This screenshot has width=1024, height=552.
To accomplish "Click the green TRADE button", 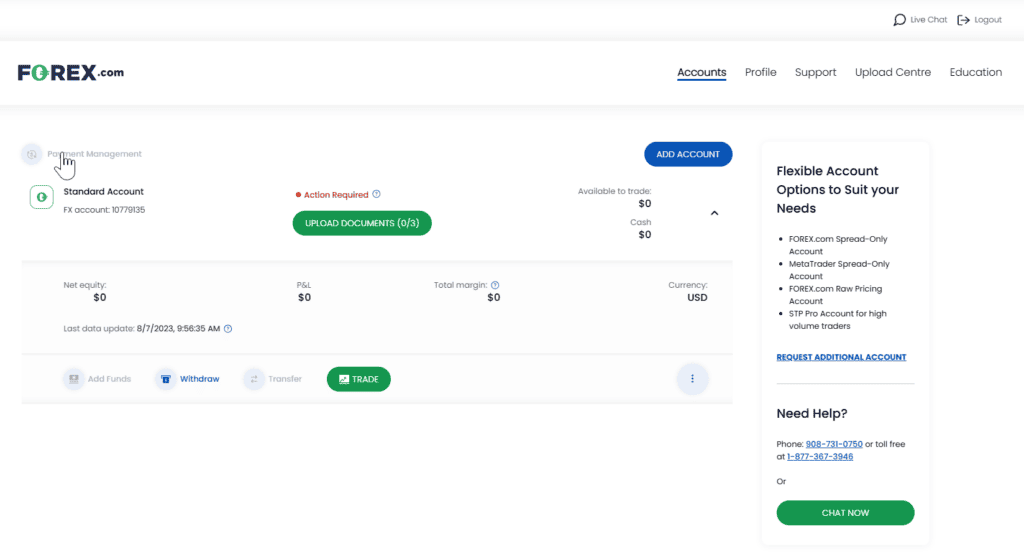I will tap(359, 380).
